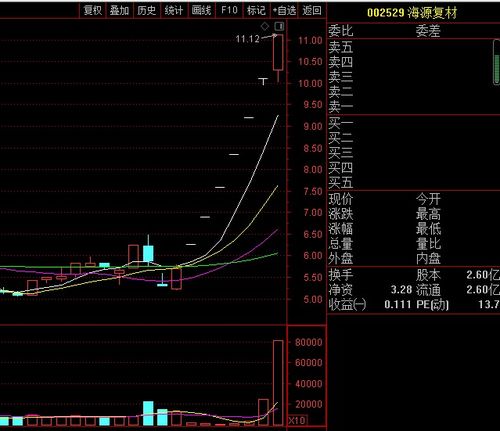Click the square panel icon above chart
Image resolution: width=500 pixels, height=431 pixels.
279,26
